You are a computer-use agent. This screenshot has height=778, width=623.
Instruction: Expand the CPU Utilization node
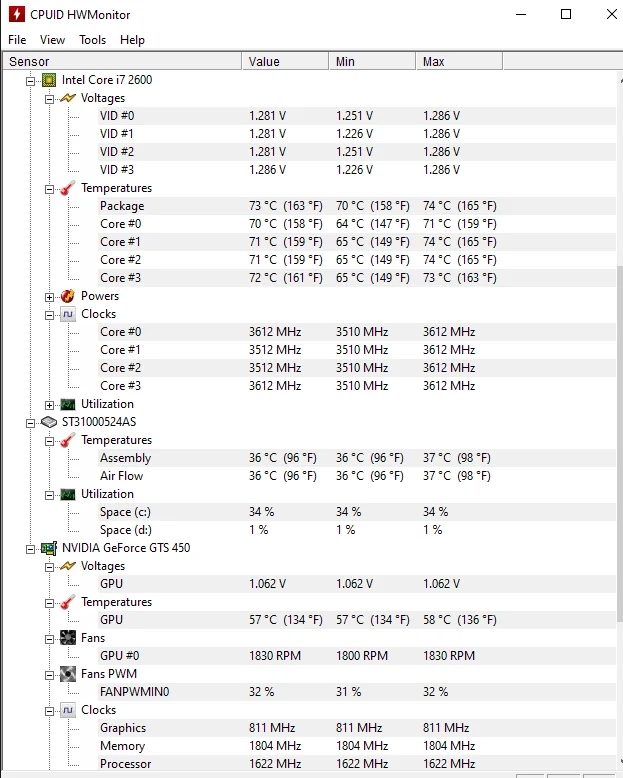pos(50,405)
